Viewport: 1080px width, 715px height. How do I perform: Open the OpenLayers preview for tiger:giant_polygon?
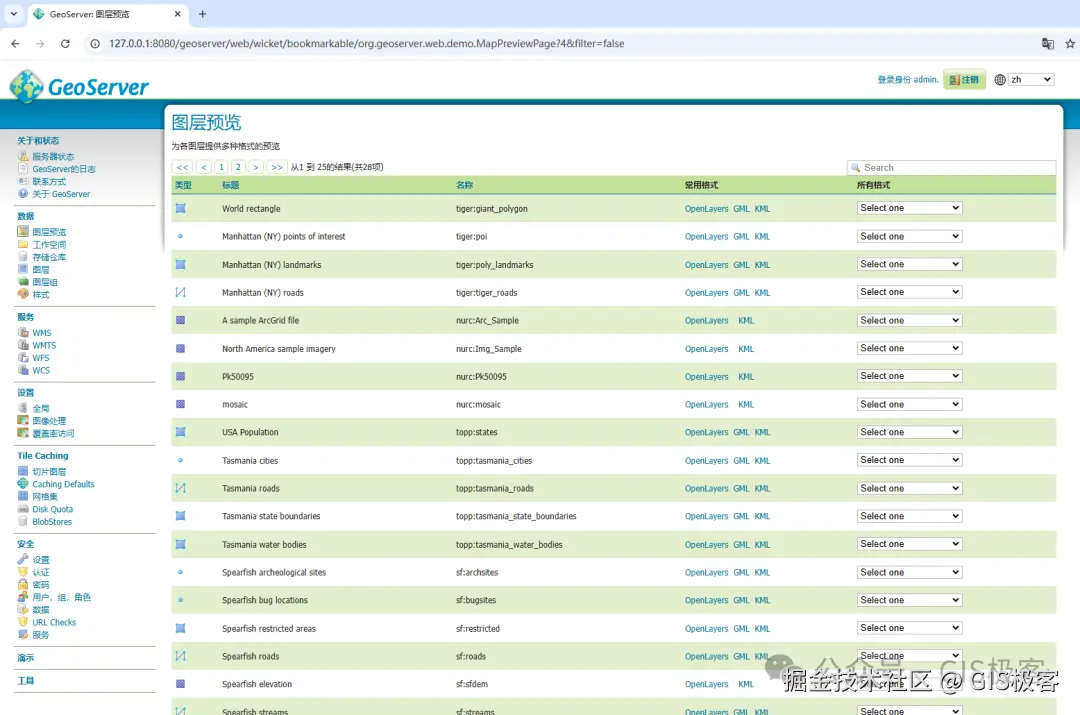706,209
